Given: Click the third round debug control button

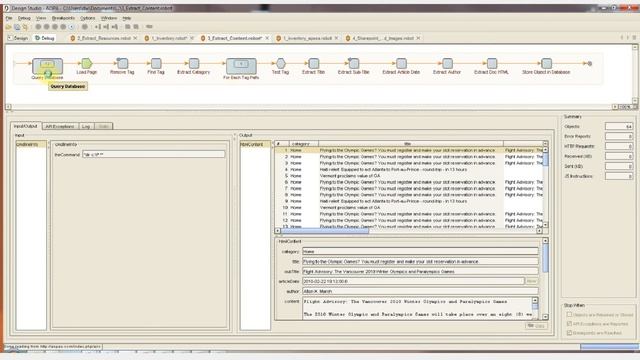Looking at the screenshot, I should pos(55,27).
